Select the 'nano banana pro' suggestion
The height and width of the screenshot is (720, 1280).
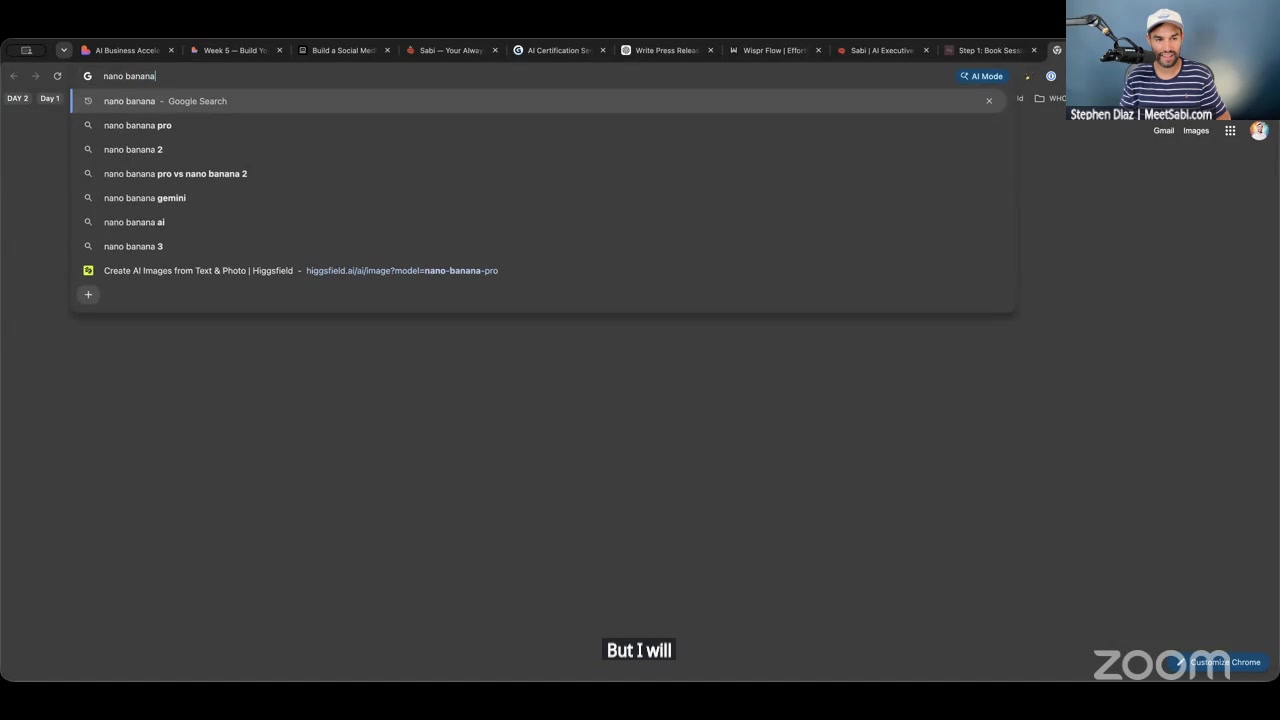(x=542, y=125)
